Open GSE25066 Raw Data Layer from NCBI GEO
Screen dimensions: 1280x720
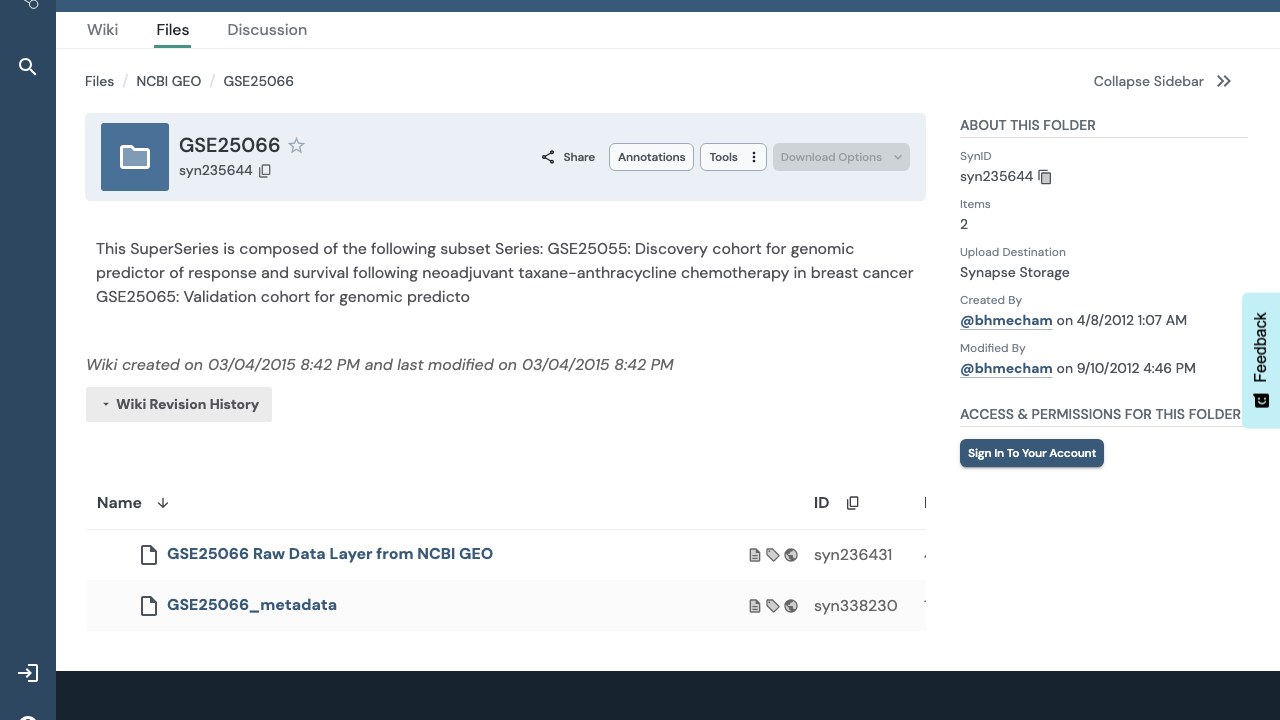tap(330, 554)
